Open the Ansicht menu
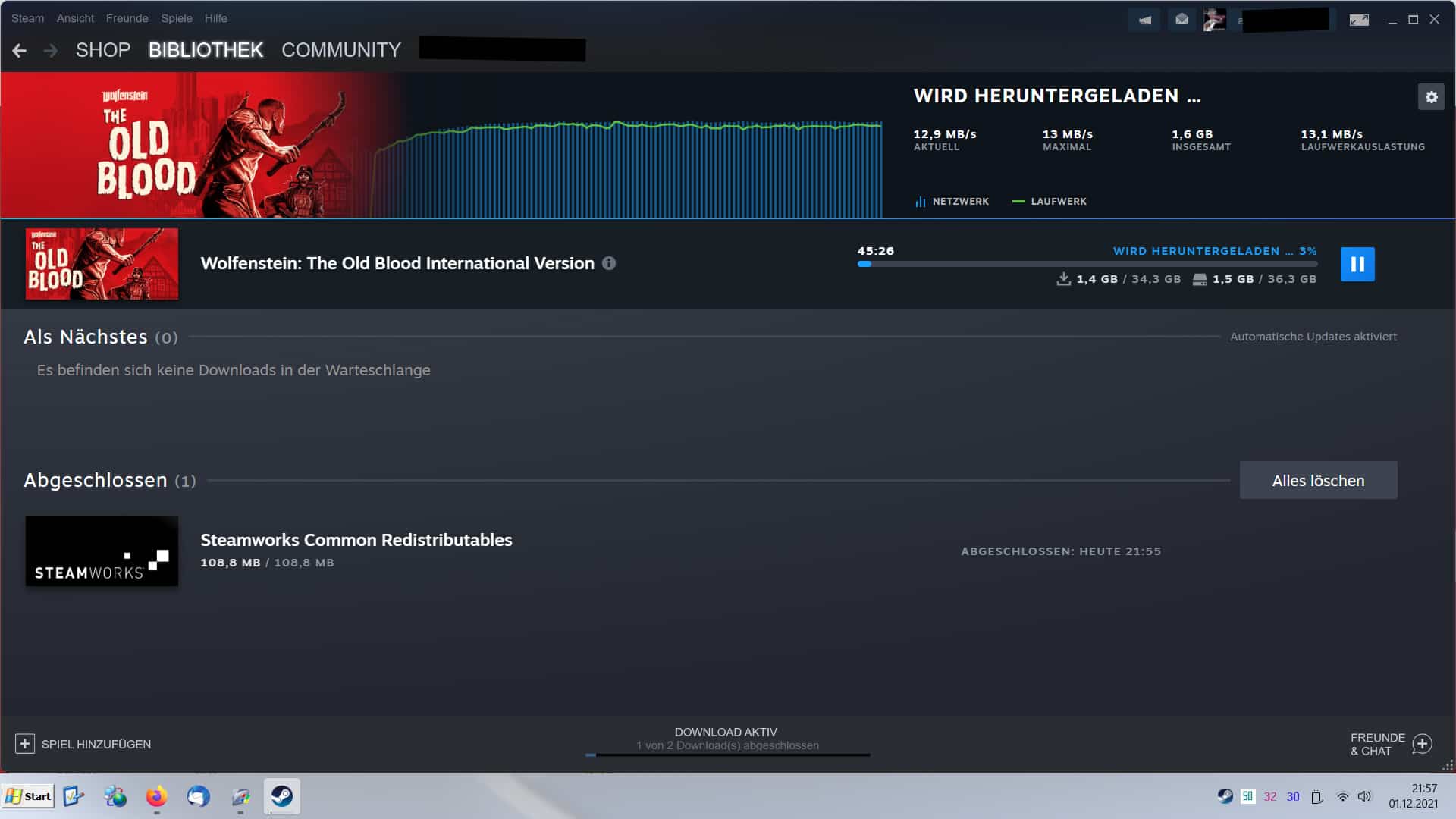The image size is (1456, 819). pos(75,18)
